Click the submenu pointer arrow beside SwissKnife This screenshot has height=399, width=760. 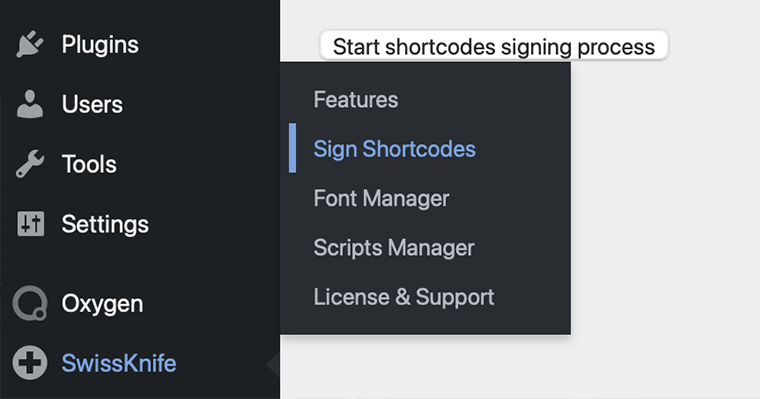pyautogui.click(x=273, y=364)
